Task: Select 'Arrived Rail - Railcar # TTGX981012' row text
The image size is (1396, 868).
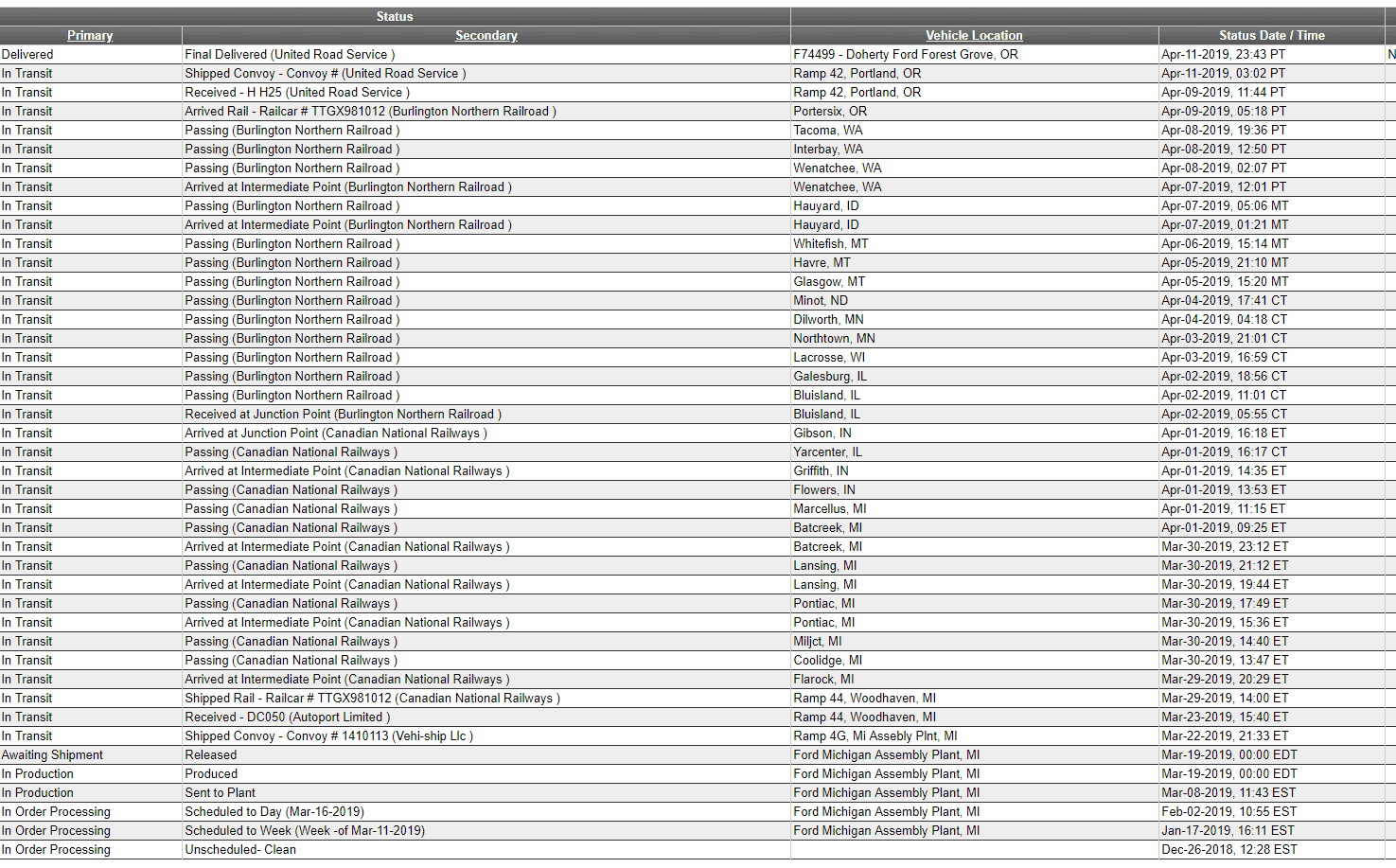Action: point(370,111)
